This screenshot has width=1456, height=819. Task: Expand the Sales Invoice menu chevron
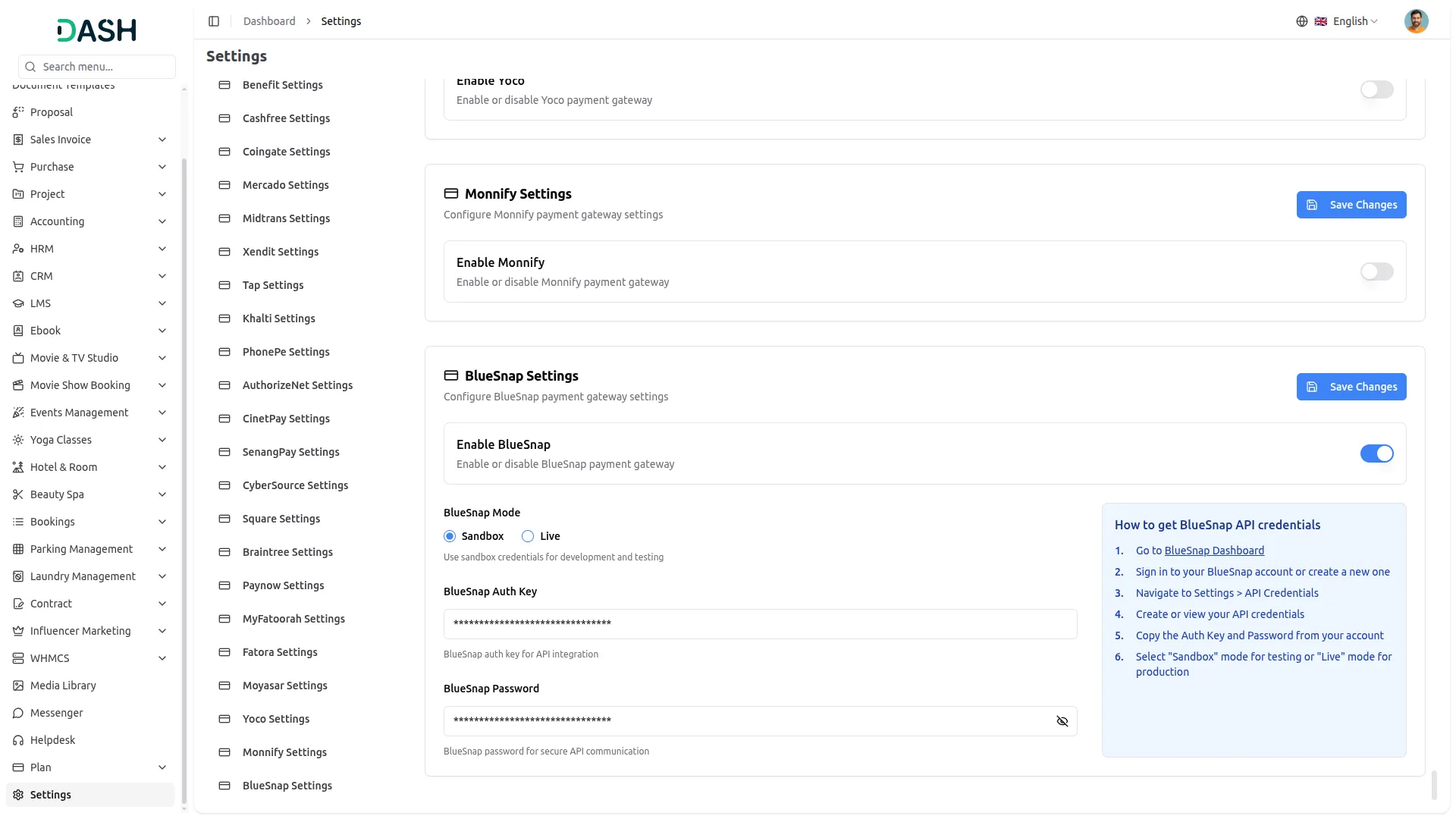pyautogui.click(x=162, y=140)
